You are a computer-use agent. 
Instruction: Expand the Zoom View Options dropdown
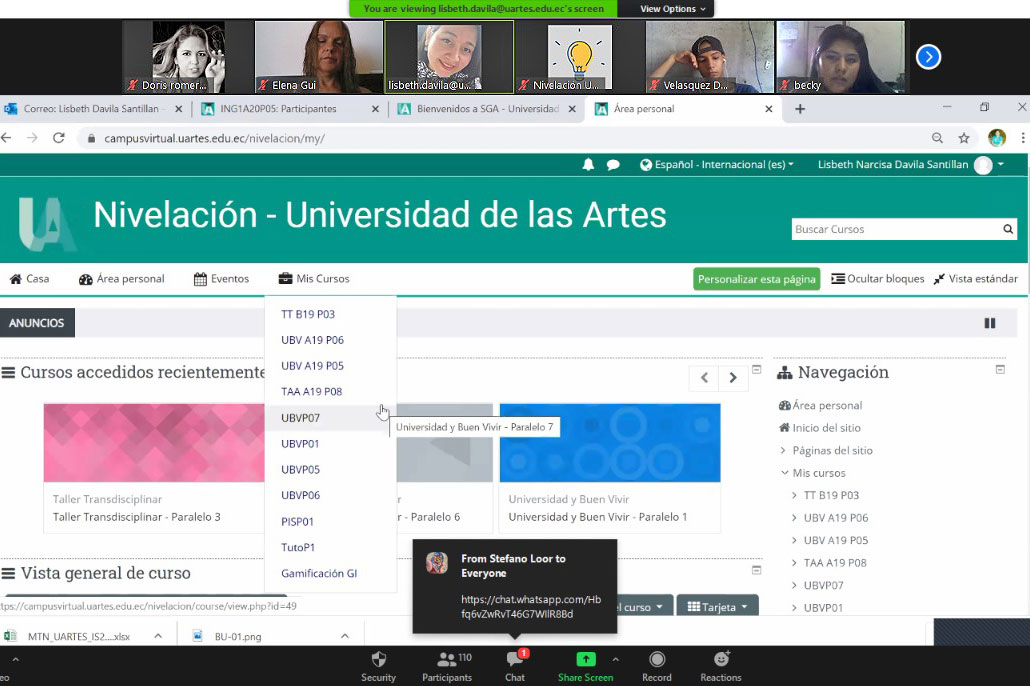(673, 9)
